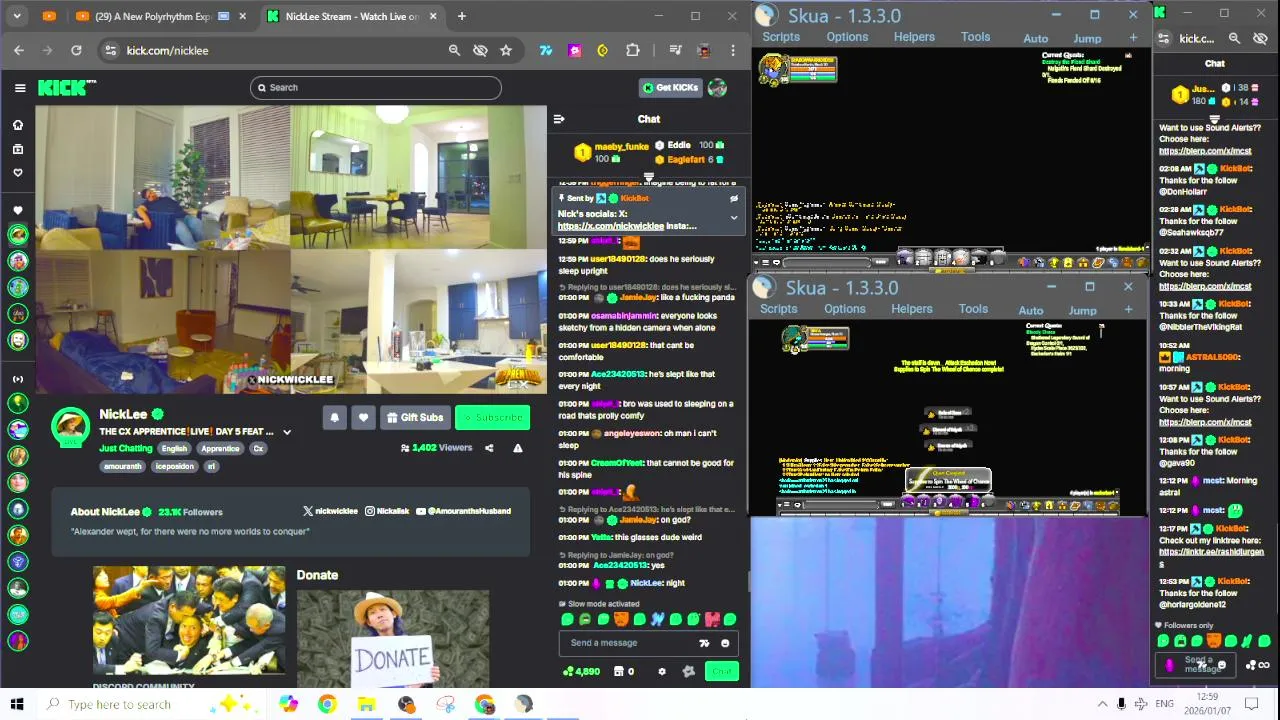This screenshot has height=720, width=1280.
Task: Click the Windows Start button
Action: pyautogui.click(x=17, y=704)
